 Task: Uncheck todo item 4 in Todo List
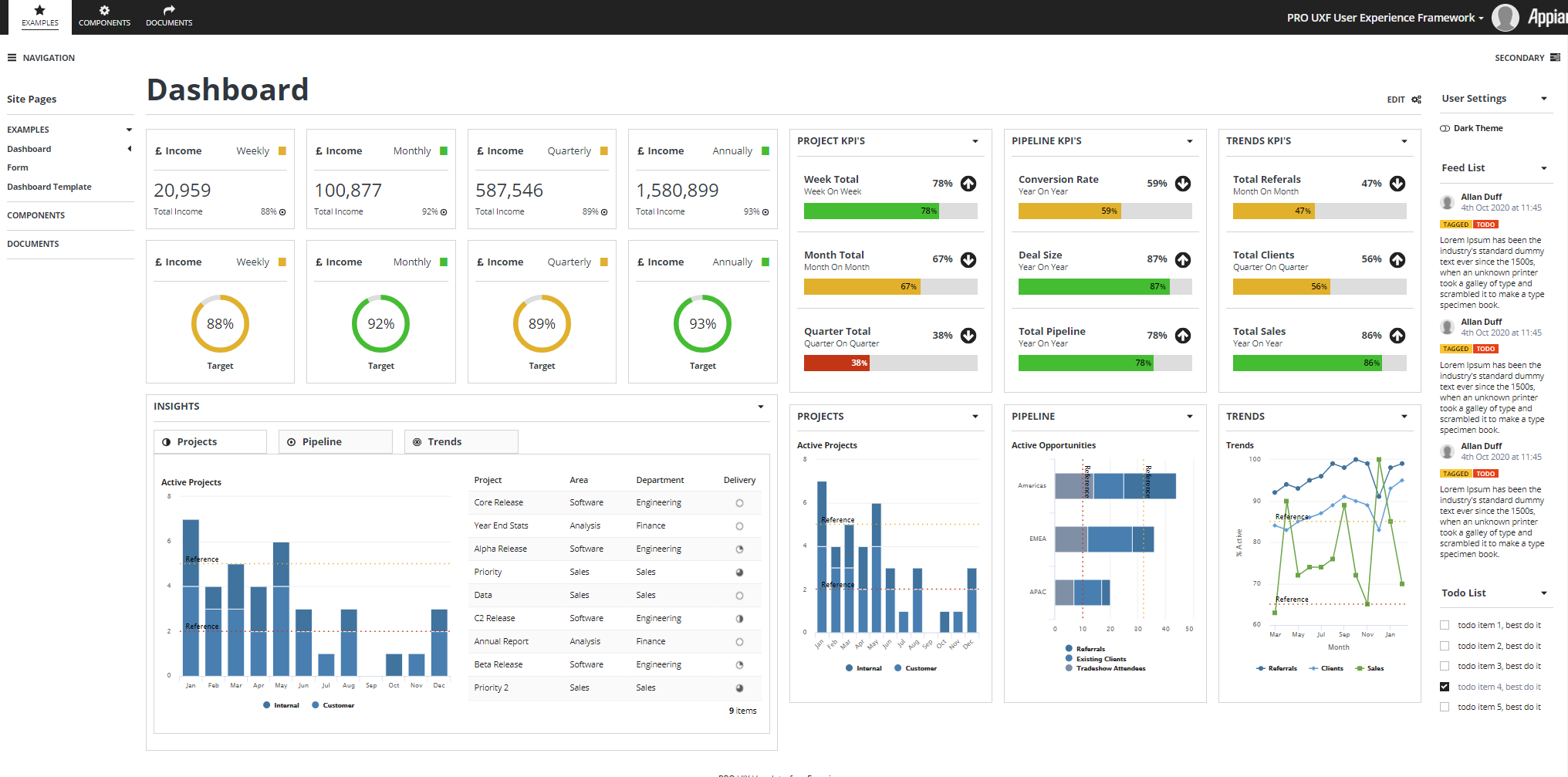pyautogui.click(x=1444, y=686)
